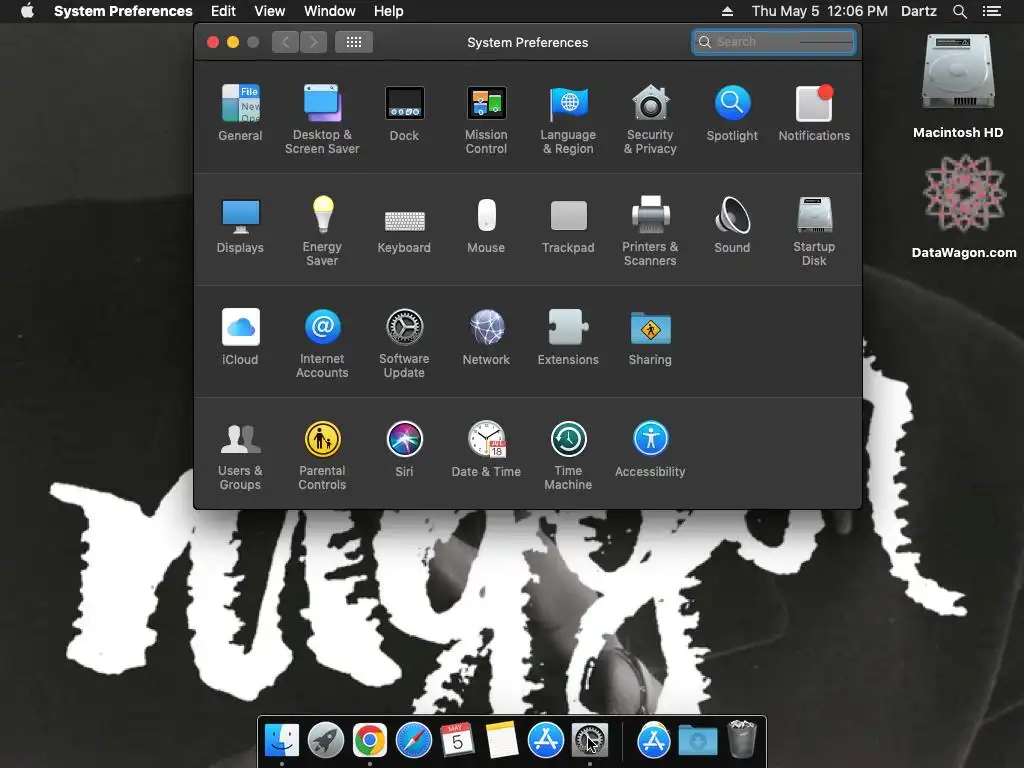Open Extensions preferences

(x=568, y=337)
